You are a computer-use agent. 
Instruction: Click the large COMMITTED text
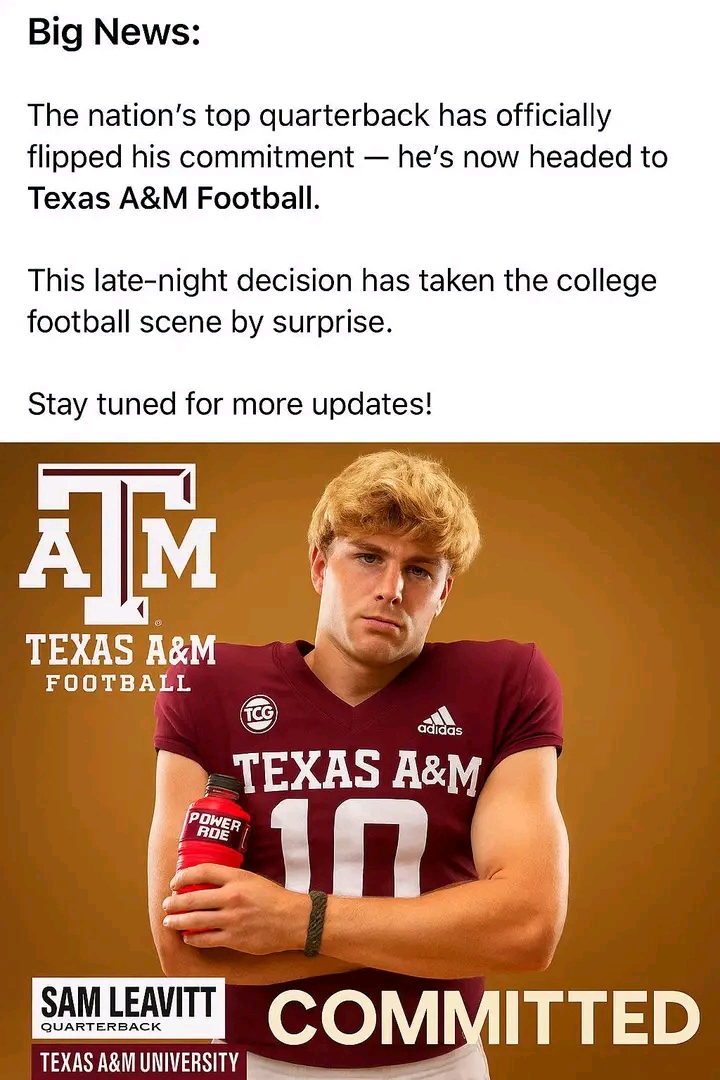483,1019
